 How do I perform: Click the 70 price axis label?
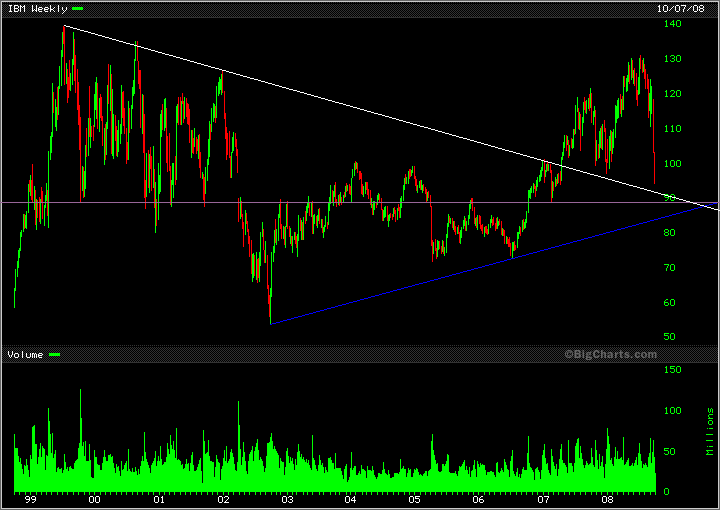669,267
